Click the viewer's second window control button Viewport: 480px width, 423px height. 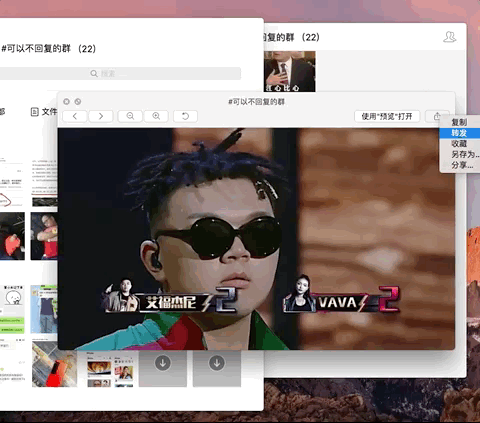[x=78, y=101]
